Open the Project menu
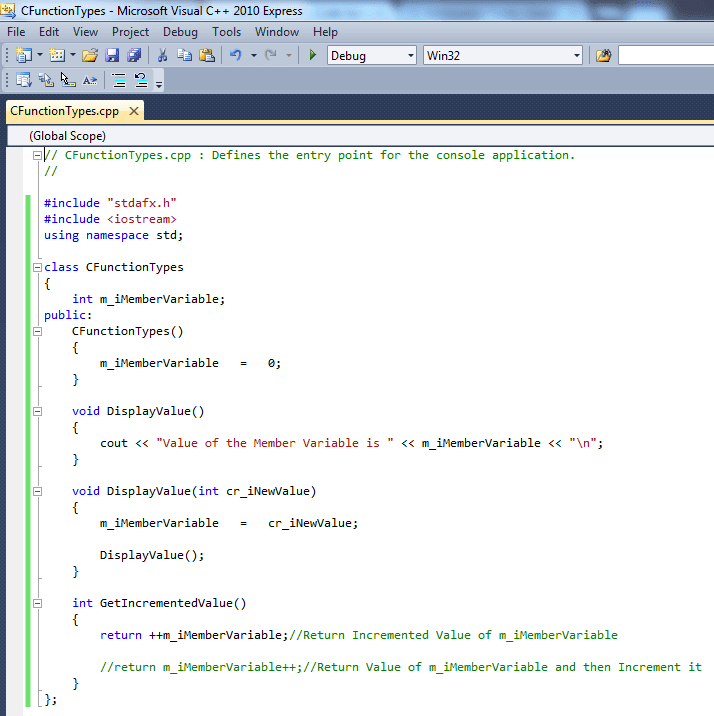 [131, 32]
